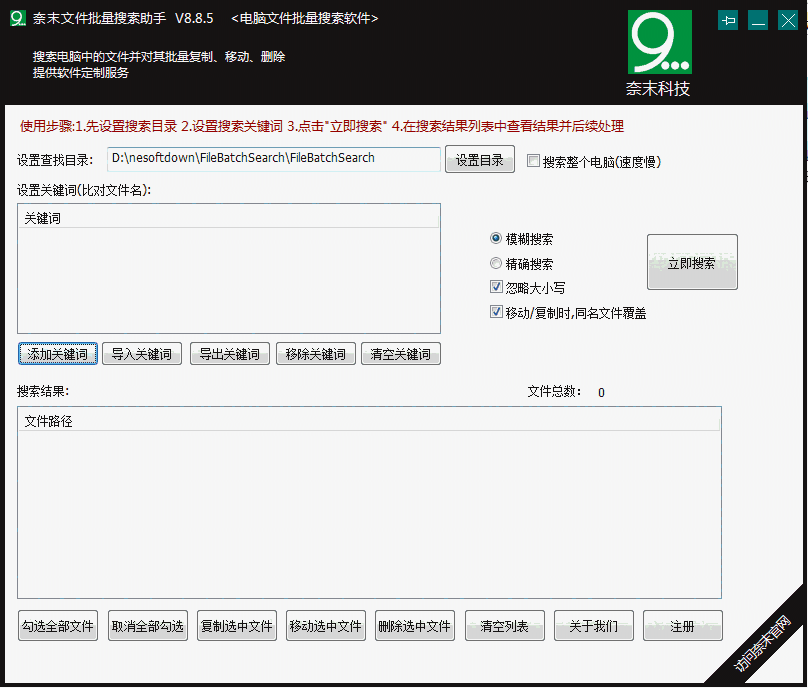Toggle the 忽略大小写 checkbox

(x=497, y=287)
